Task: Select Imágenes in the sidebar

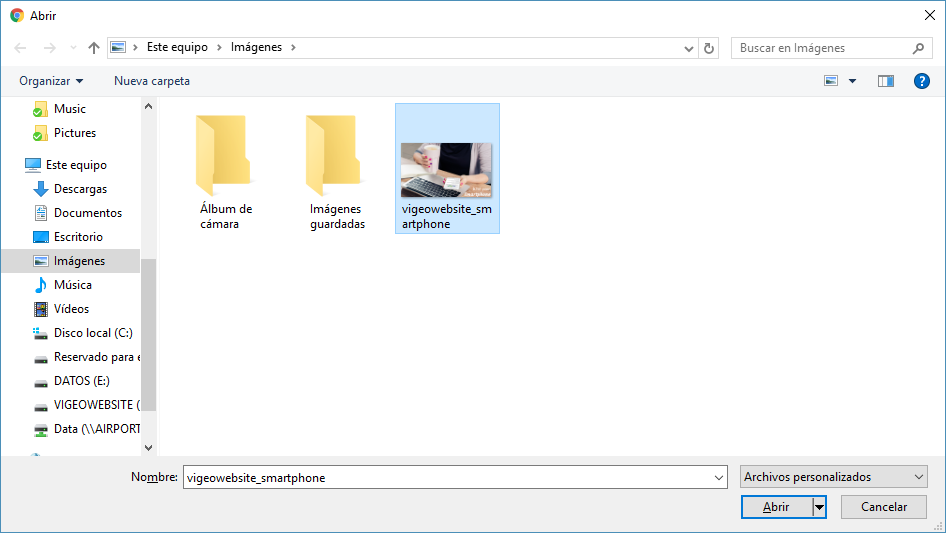Action: 71,261
